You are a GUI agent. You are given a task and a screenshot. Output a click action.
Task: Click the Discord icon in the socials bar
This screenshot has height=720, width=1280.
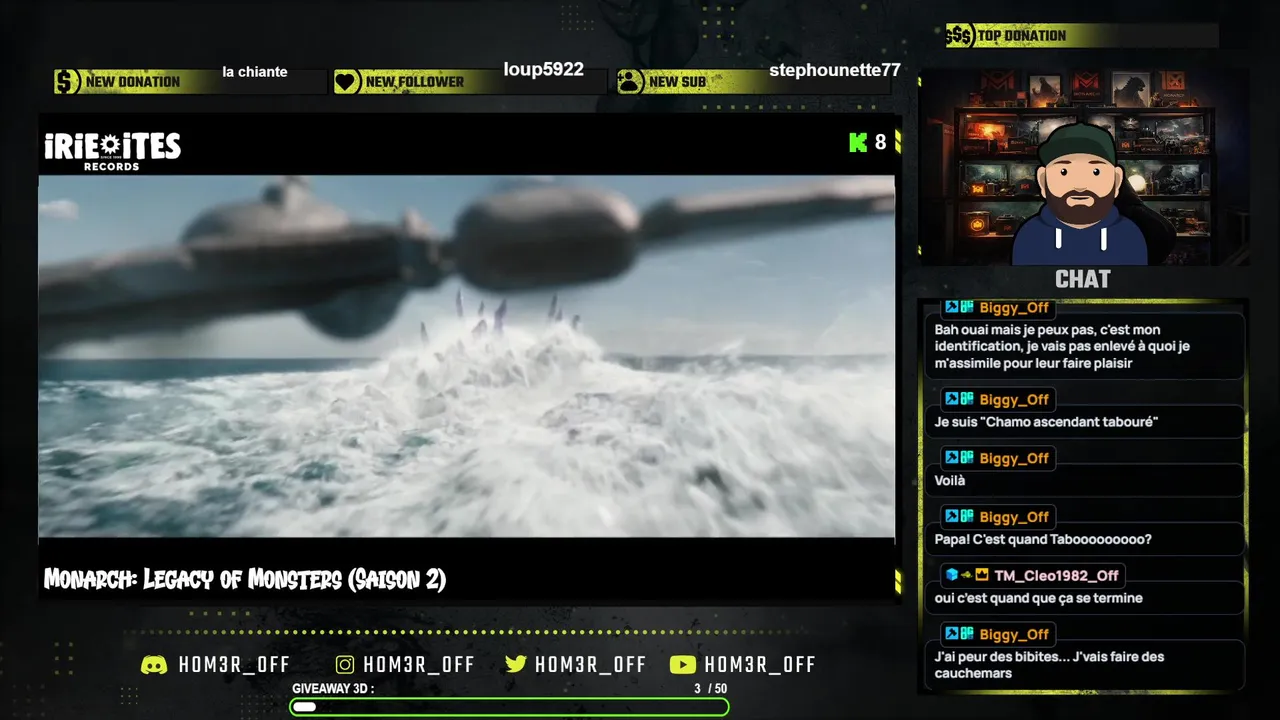pos(154,665)
